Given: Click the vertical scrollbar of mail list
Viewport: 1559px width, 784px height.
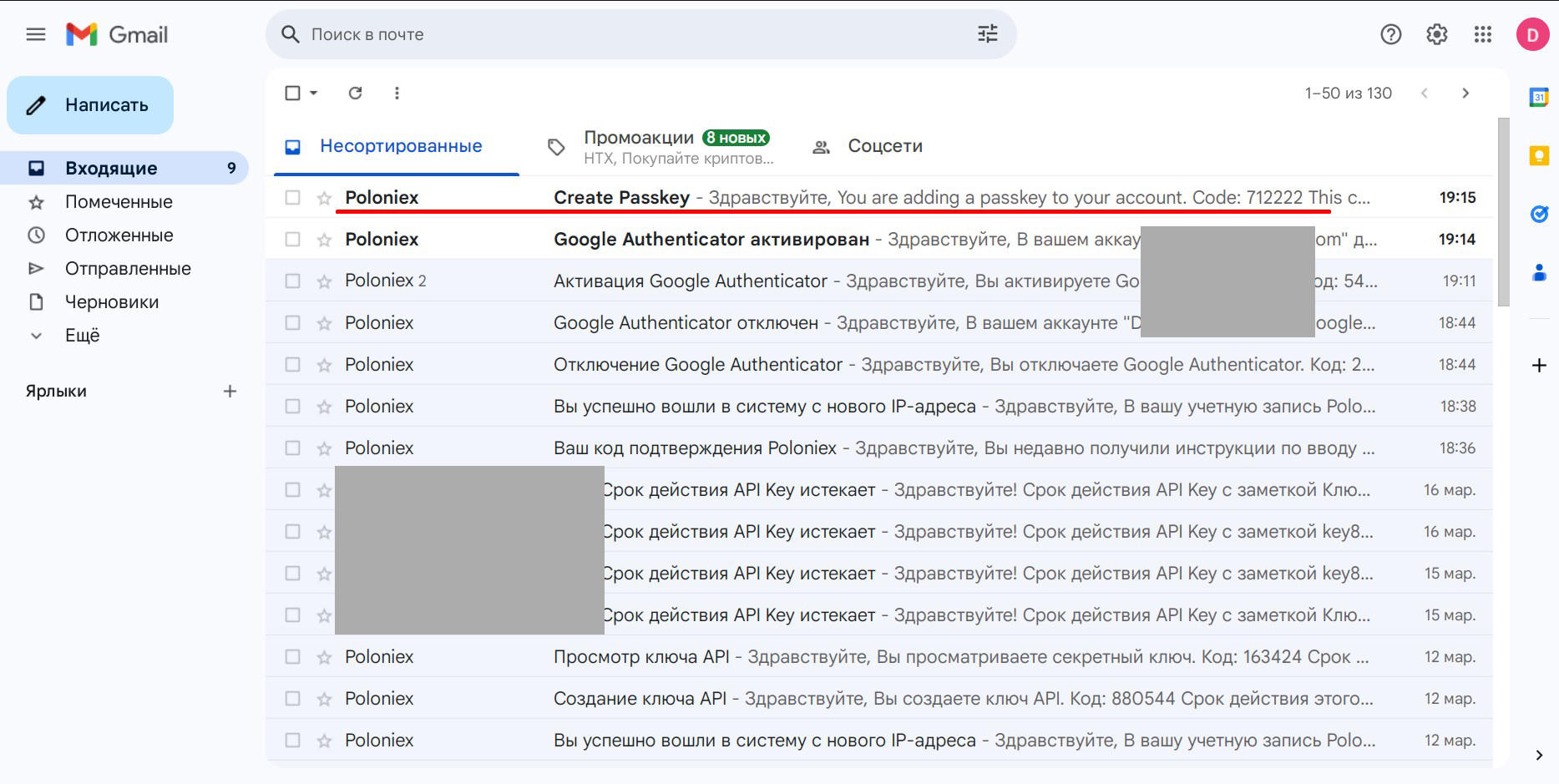Looking at the screenshot, I should 1504,213.
